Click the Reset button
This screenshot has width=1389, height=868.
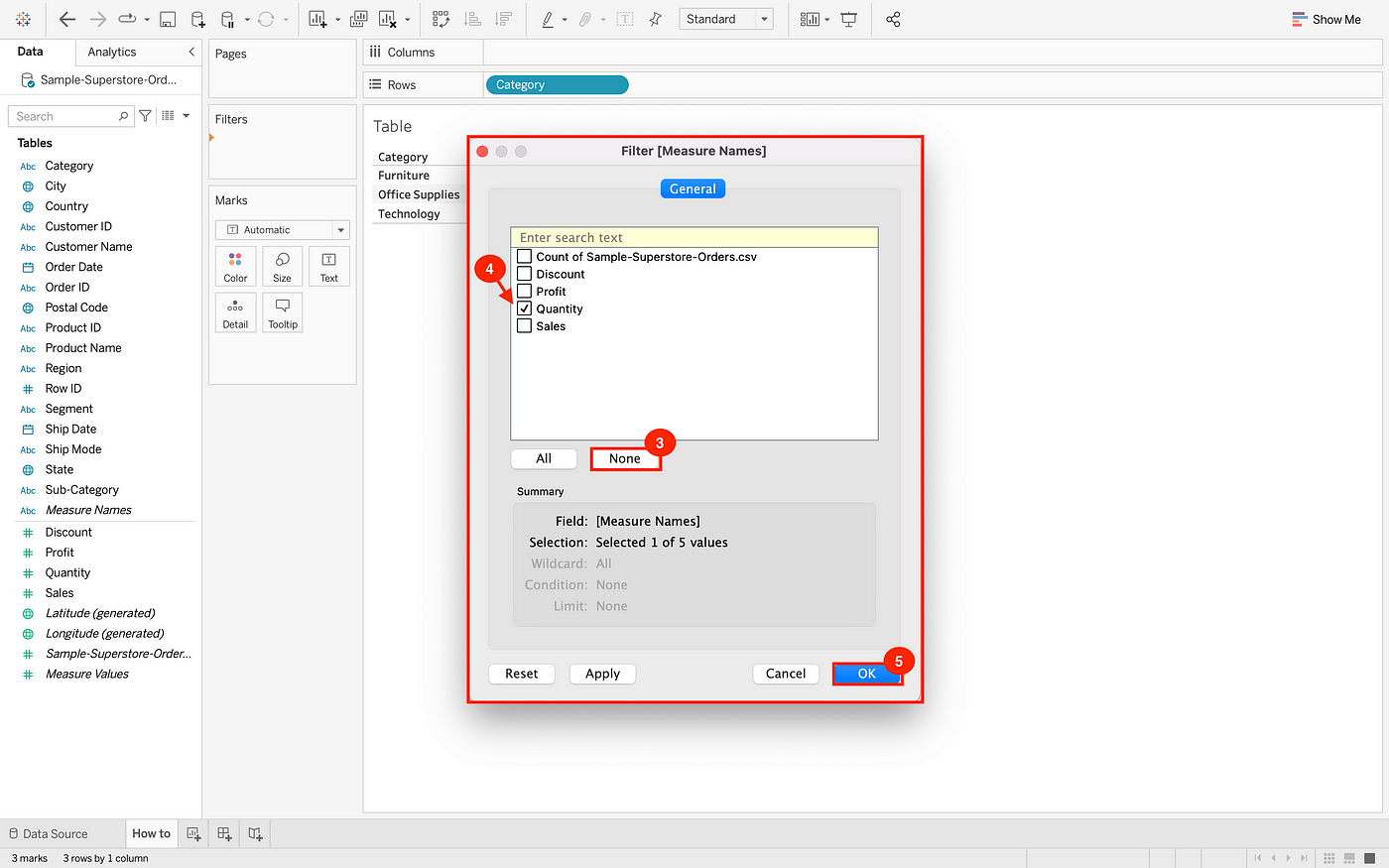pyautogui.click(x=522, y=674)
